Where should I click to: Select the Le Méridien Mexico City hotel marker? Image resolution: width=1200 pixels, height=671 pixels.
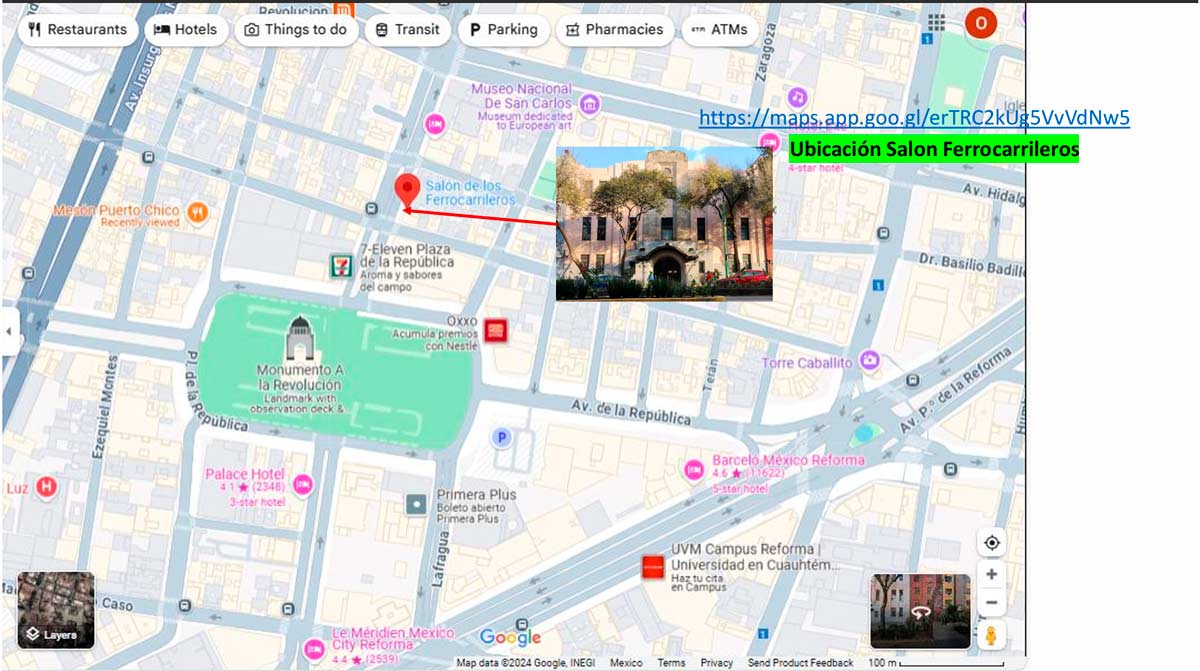(x=315, y=647)
